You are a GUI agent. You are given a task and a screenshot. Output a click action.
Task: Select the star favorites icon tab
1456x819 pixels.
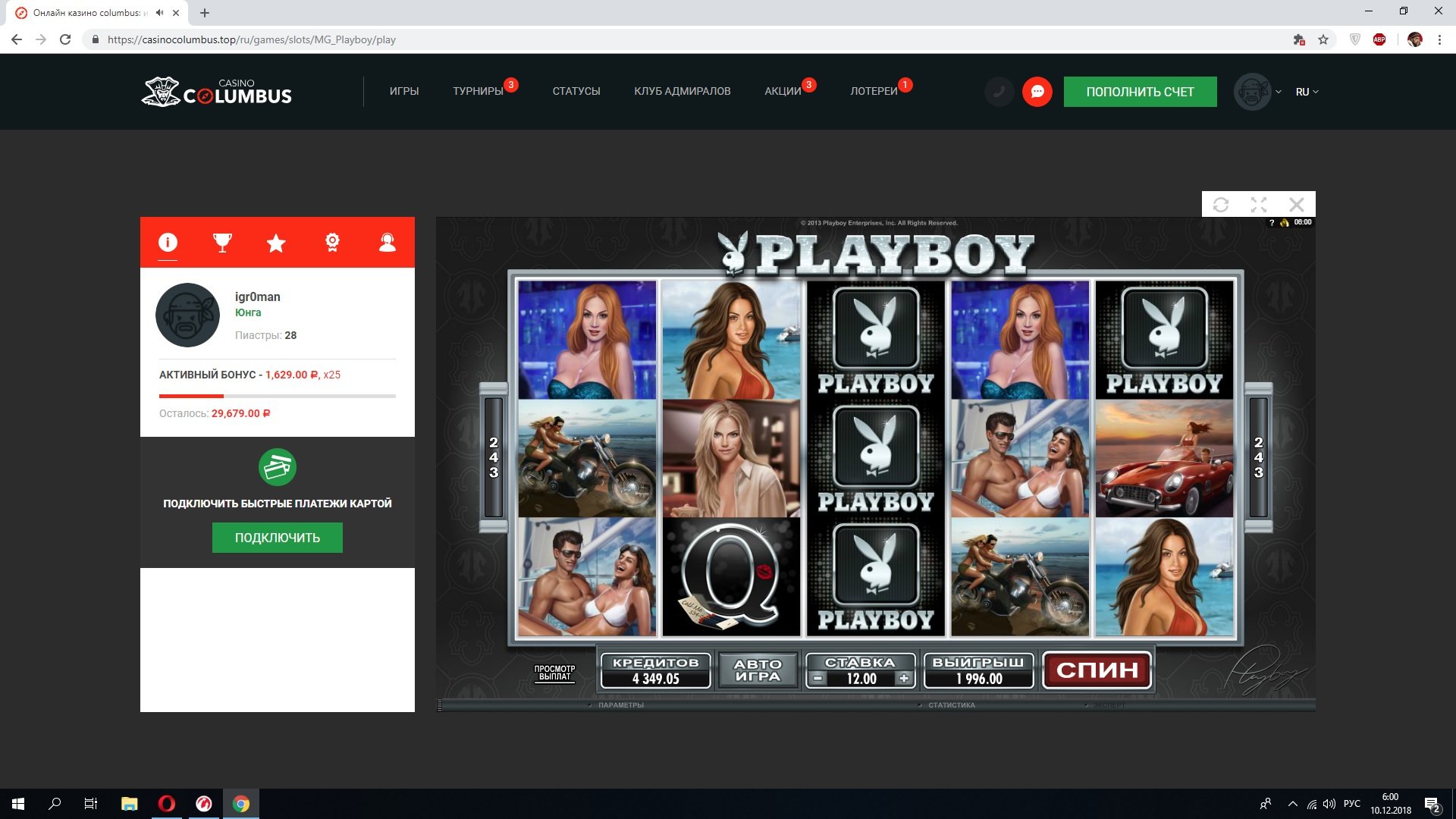[276, 243]
